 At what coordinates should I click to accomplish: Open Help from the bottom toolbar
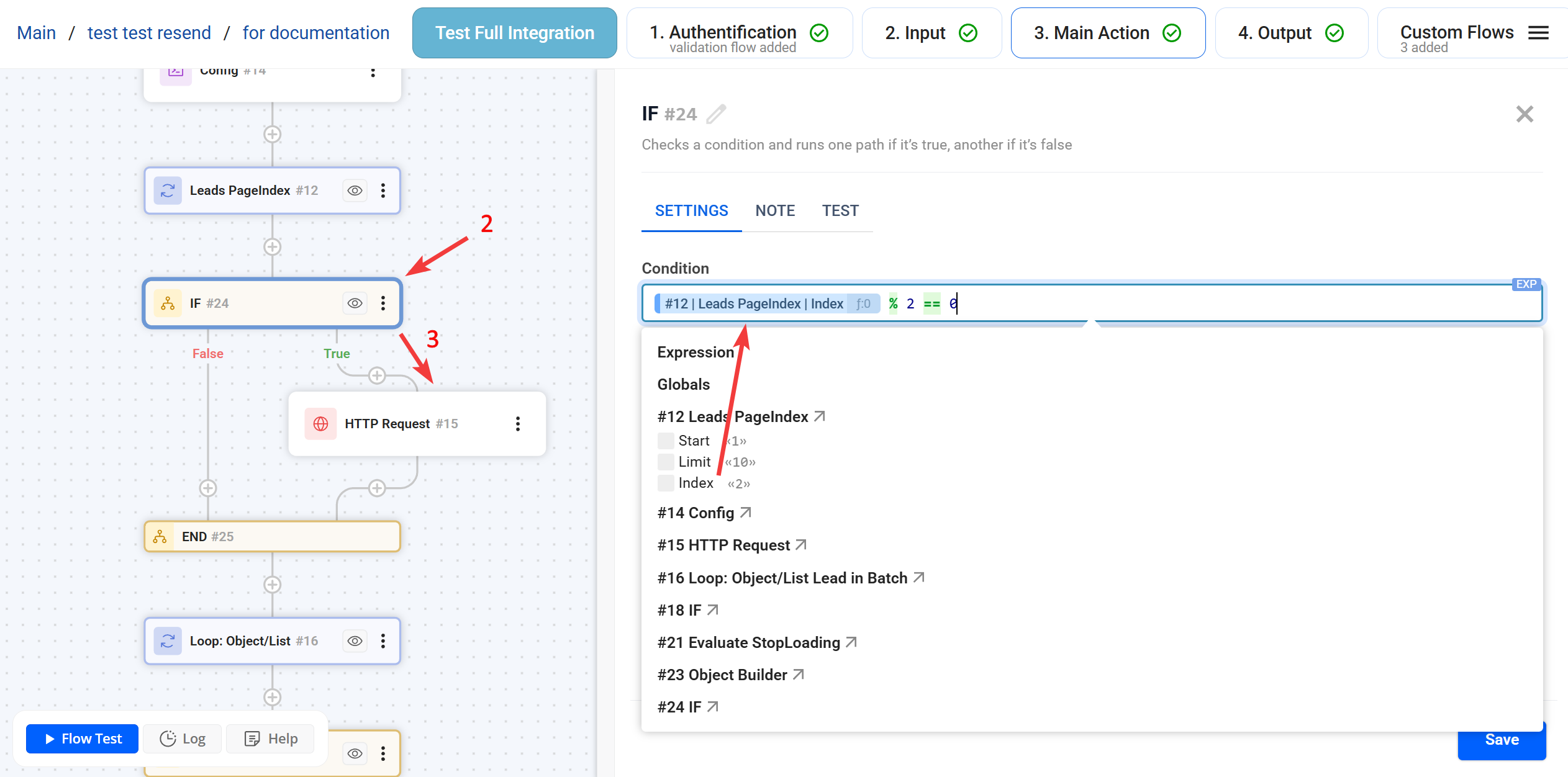click(x=270, y=739)
